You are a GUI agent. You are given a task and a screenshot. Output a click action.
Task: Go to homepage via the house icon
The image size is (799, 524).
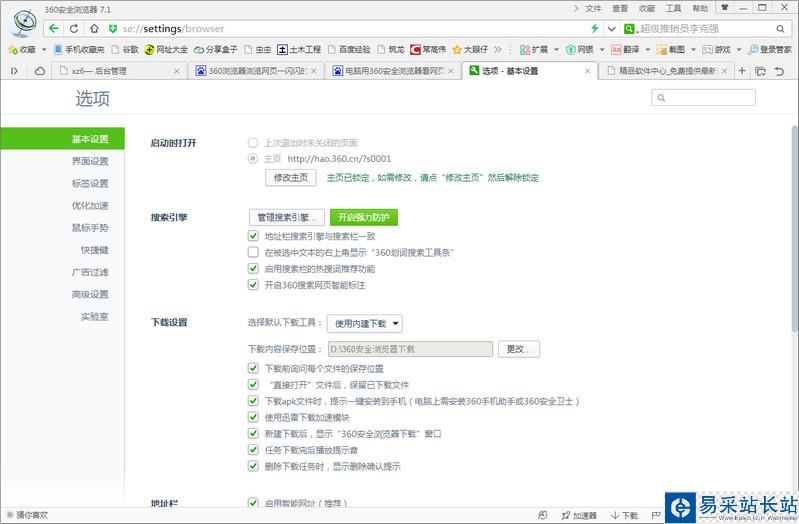(x=94, y=29)
